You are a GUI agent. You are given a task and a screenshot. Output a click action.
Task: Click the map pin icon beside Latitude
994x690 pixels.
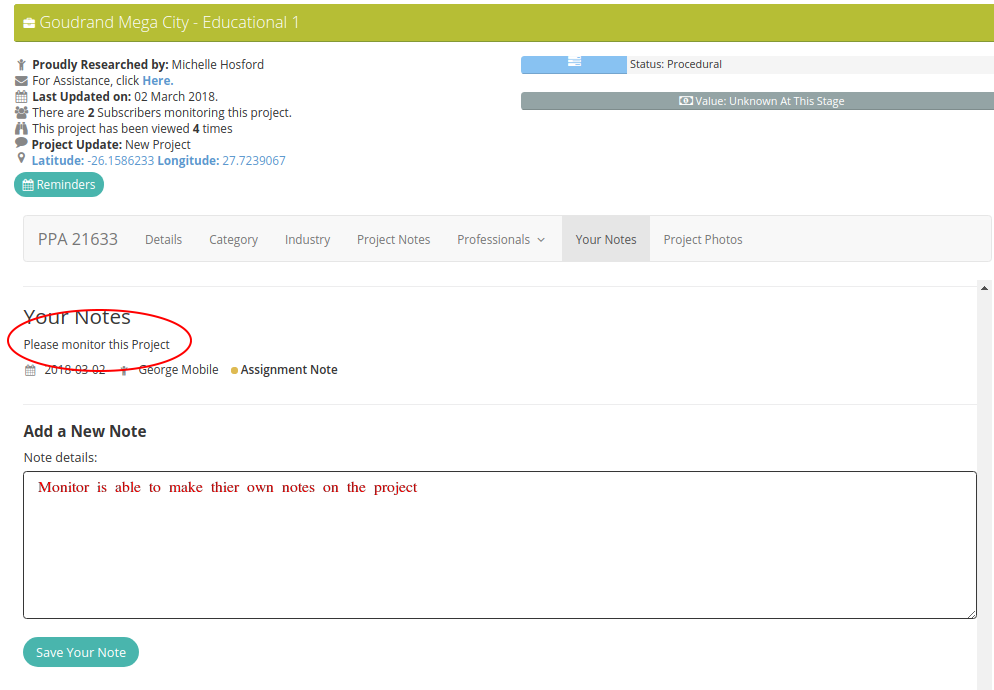tap(21, 158)
